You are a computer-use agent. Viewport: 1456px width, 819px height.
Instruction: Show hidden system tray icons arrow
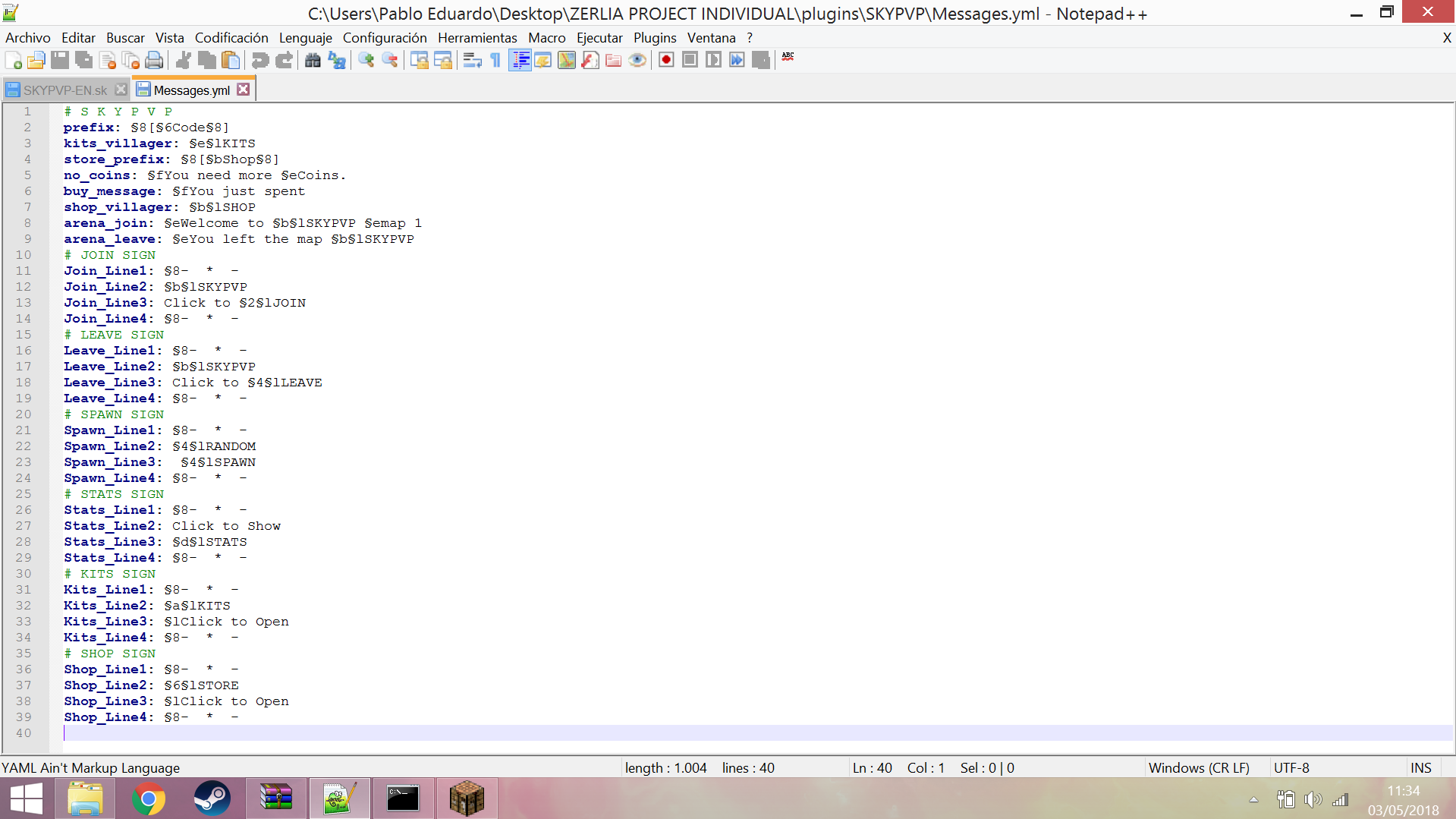coord(1253,799)
